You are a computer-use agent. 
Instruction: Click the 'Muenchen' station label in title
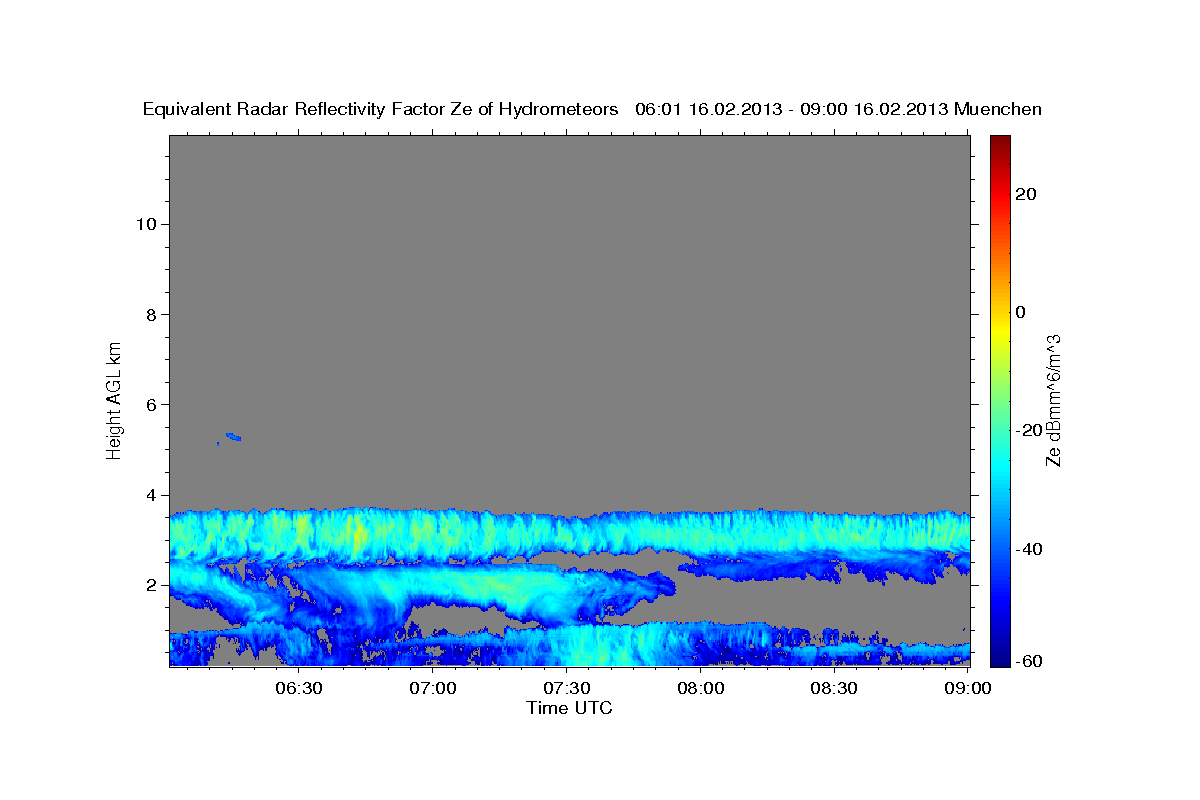(998, 109)
